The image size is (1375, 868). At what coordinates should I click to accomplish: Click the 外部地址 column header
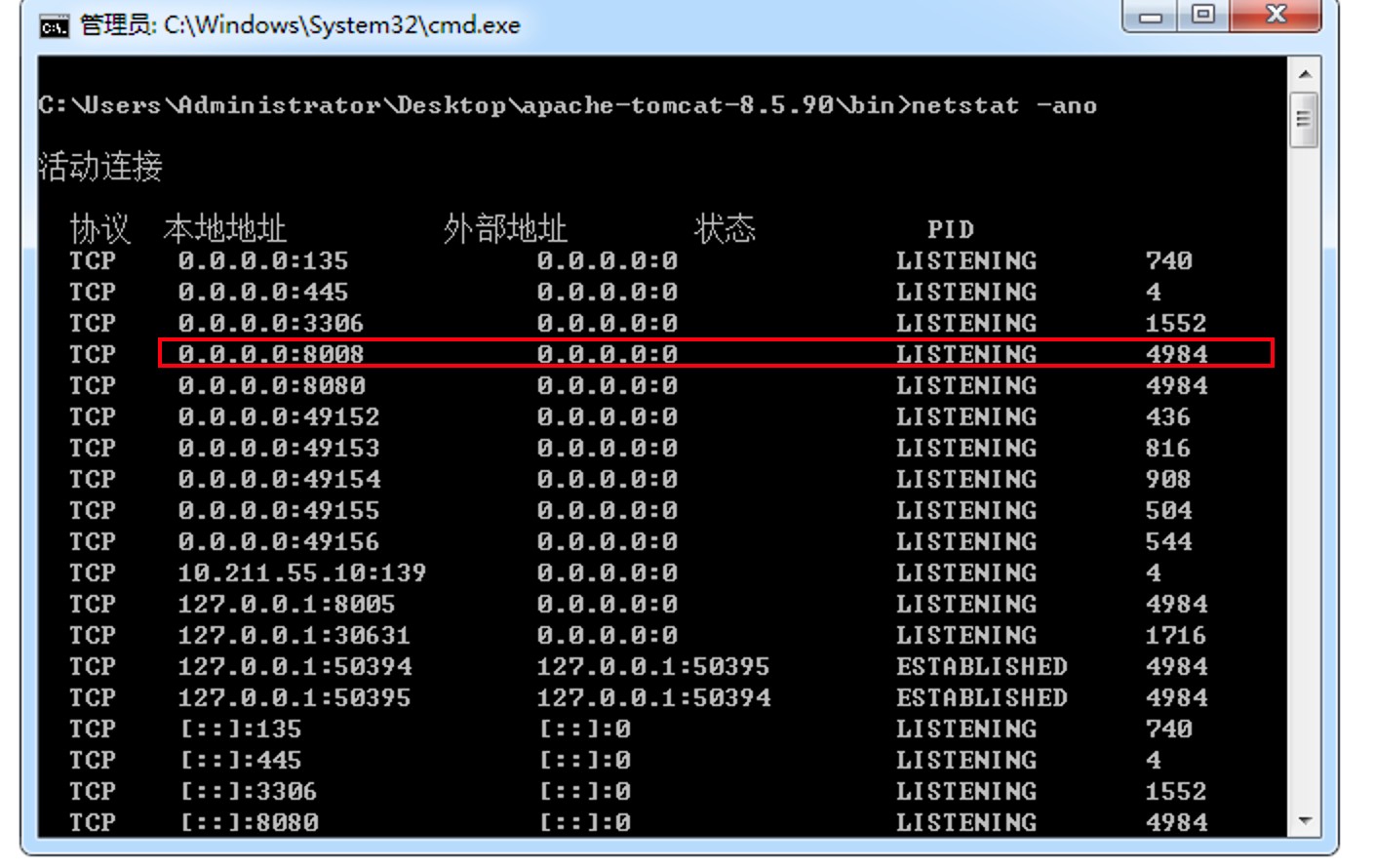(x=505, y=229)
